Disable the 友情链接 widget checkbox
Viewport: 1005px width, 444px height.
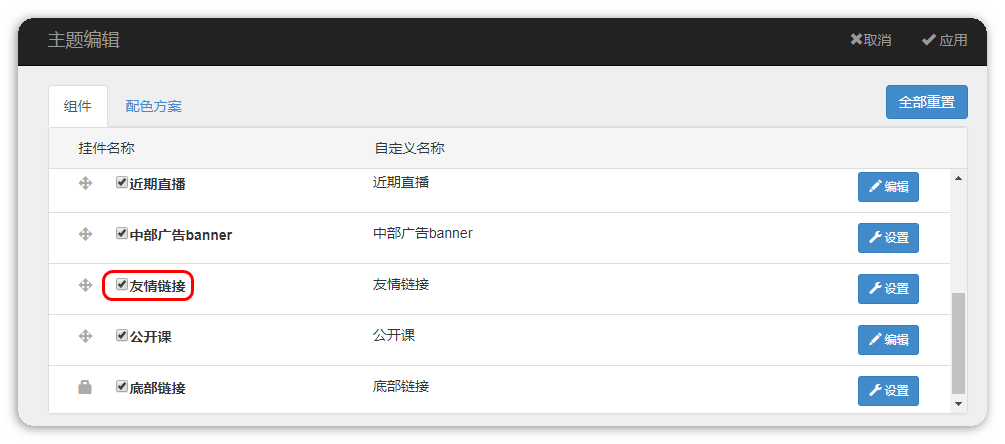[122, 285]
